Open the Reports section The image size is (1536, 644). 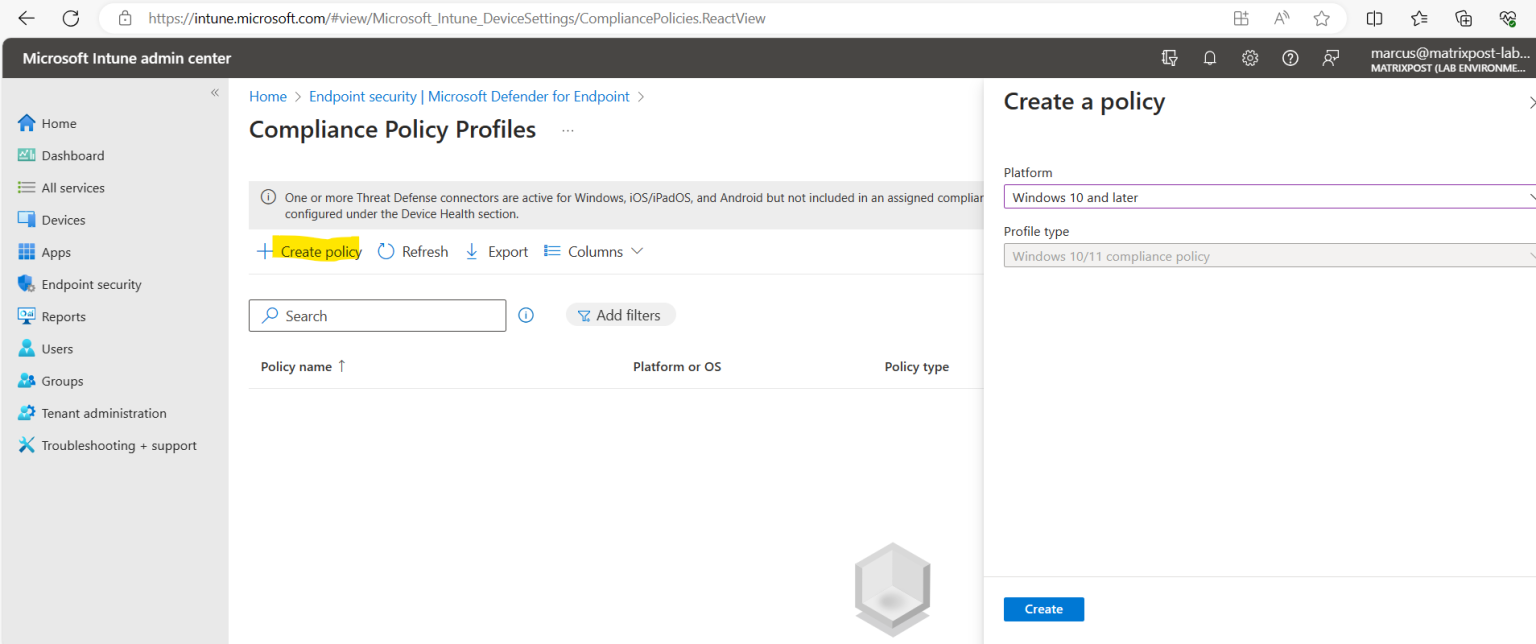coord(64,316)
